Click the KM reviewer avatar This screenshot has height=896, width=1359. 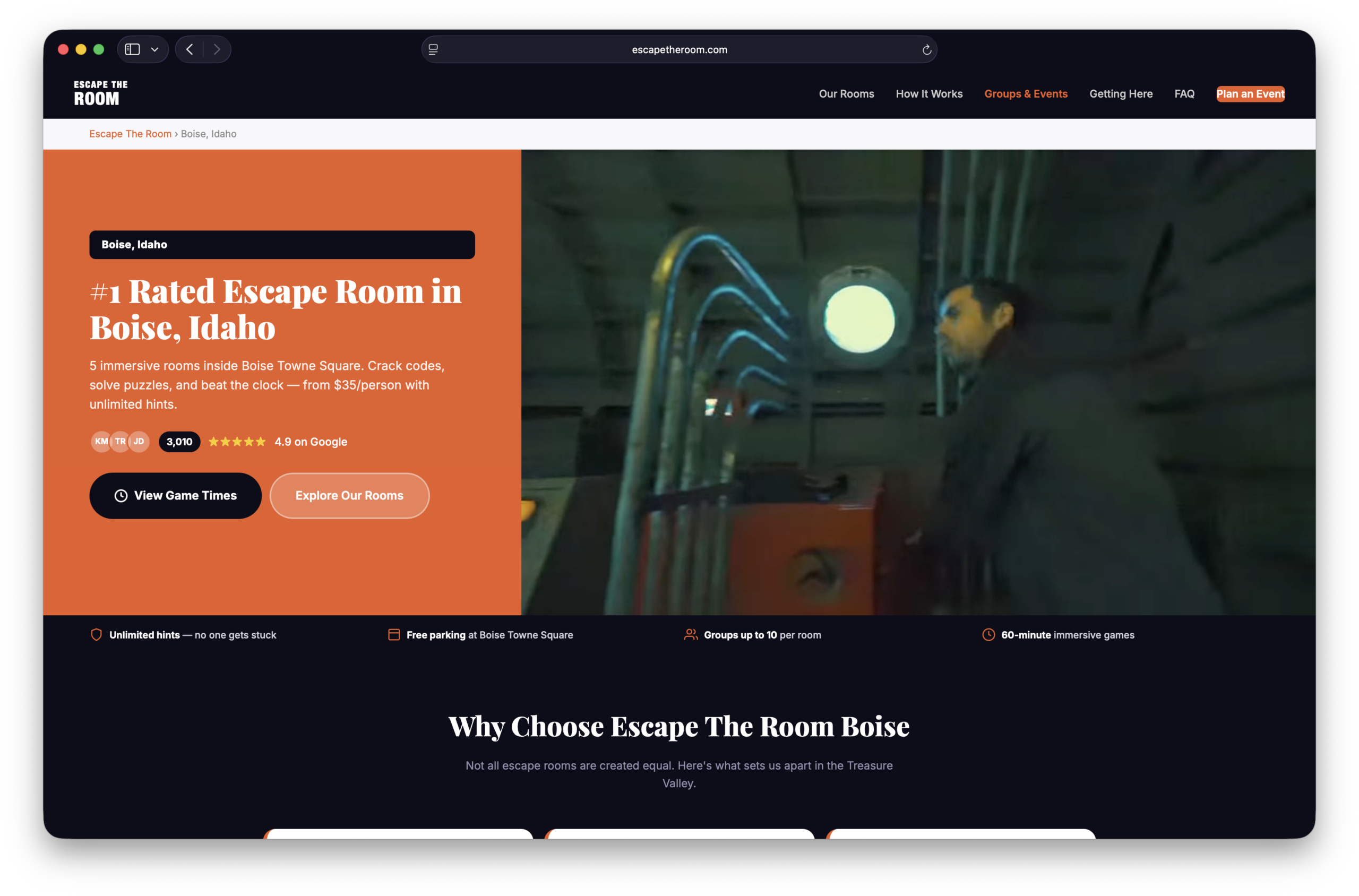[x=100, y=441]
